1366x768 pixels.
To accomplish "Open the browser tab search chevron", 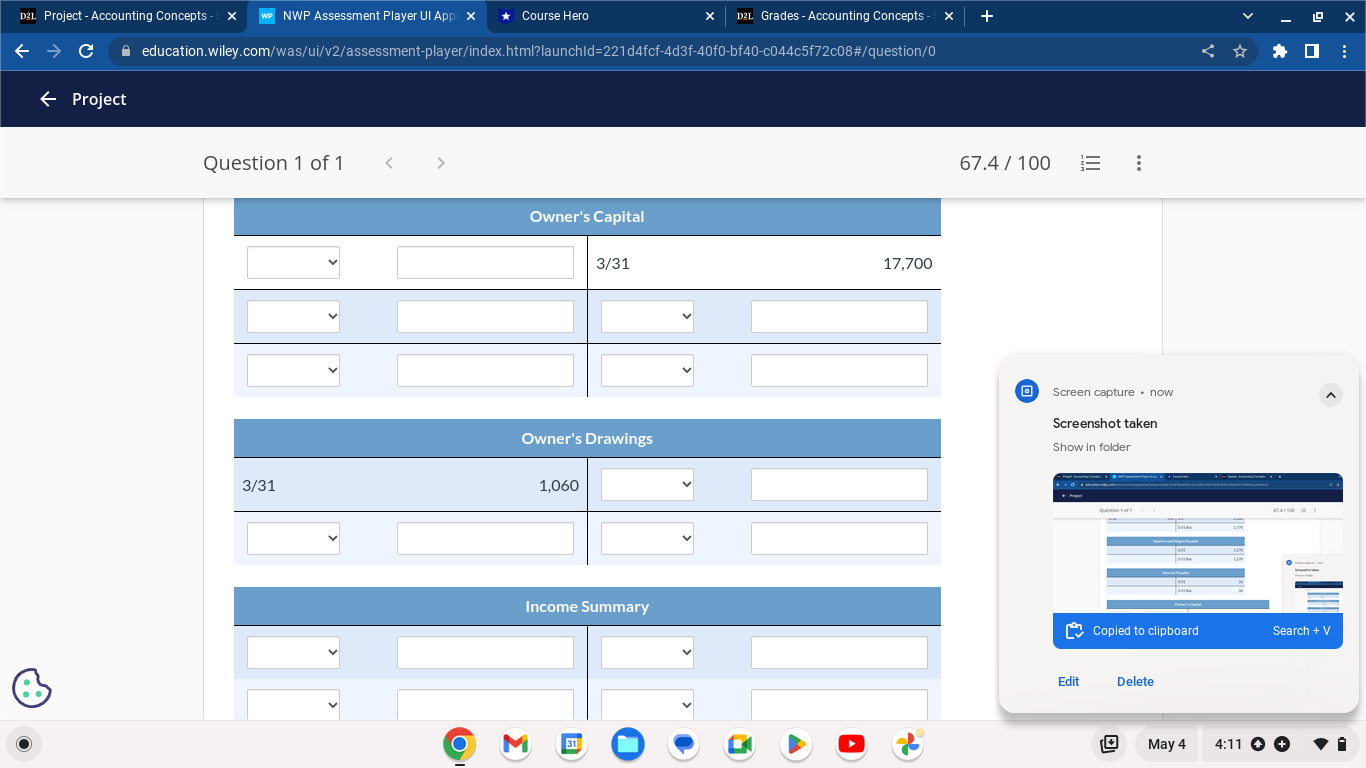I will (x=1246, y=15).
